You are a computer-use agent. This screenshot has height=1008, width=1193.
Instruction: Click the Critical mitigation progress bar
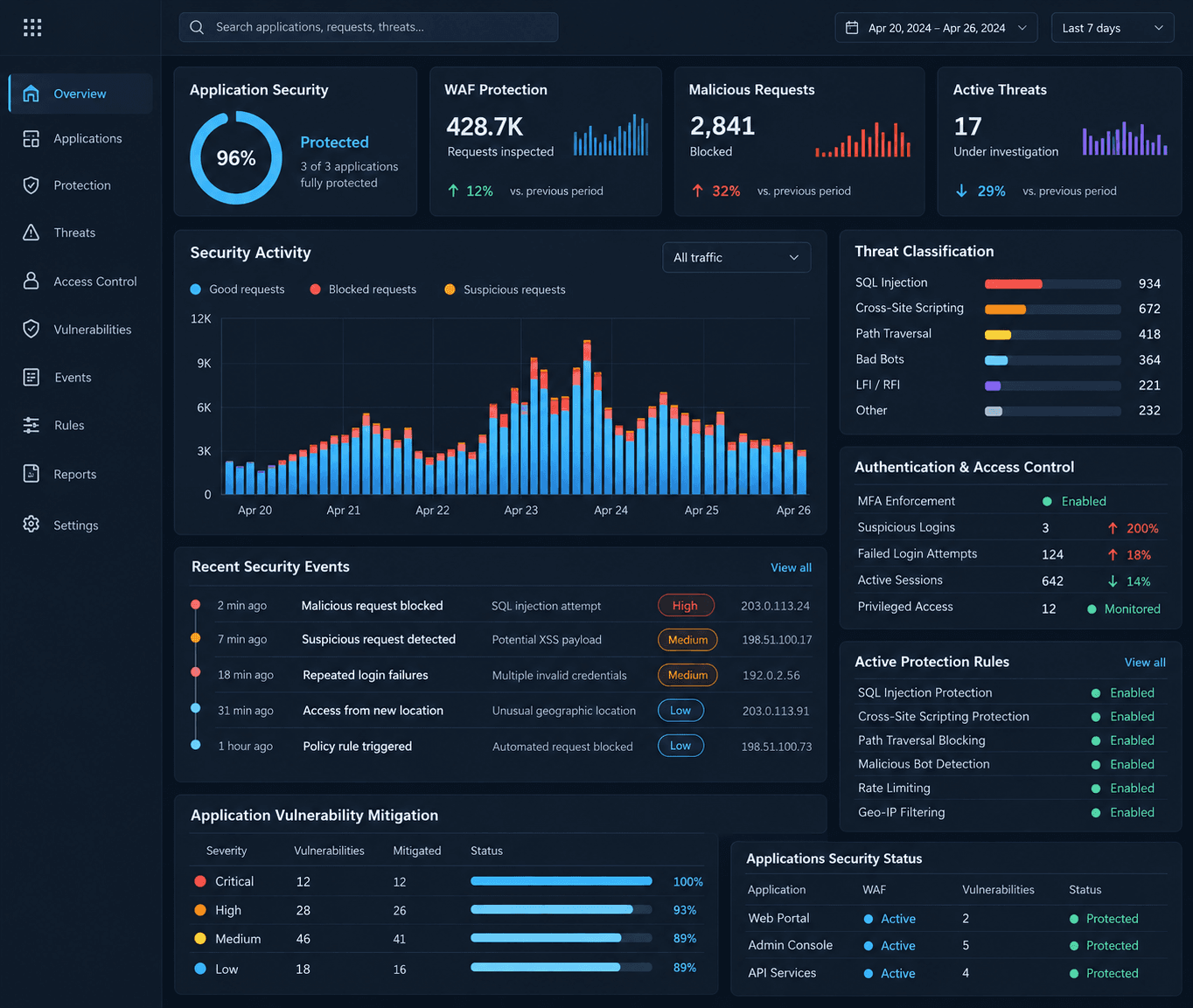point(562,881)
